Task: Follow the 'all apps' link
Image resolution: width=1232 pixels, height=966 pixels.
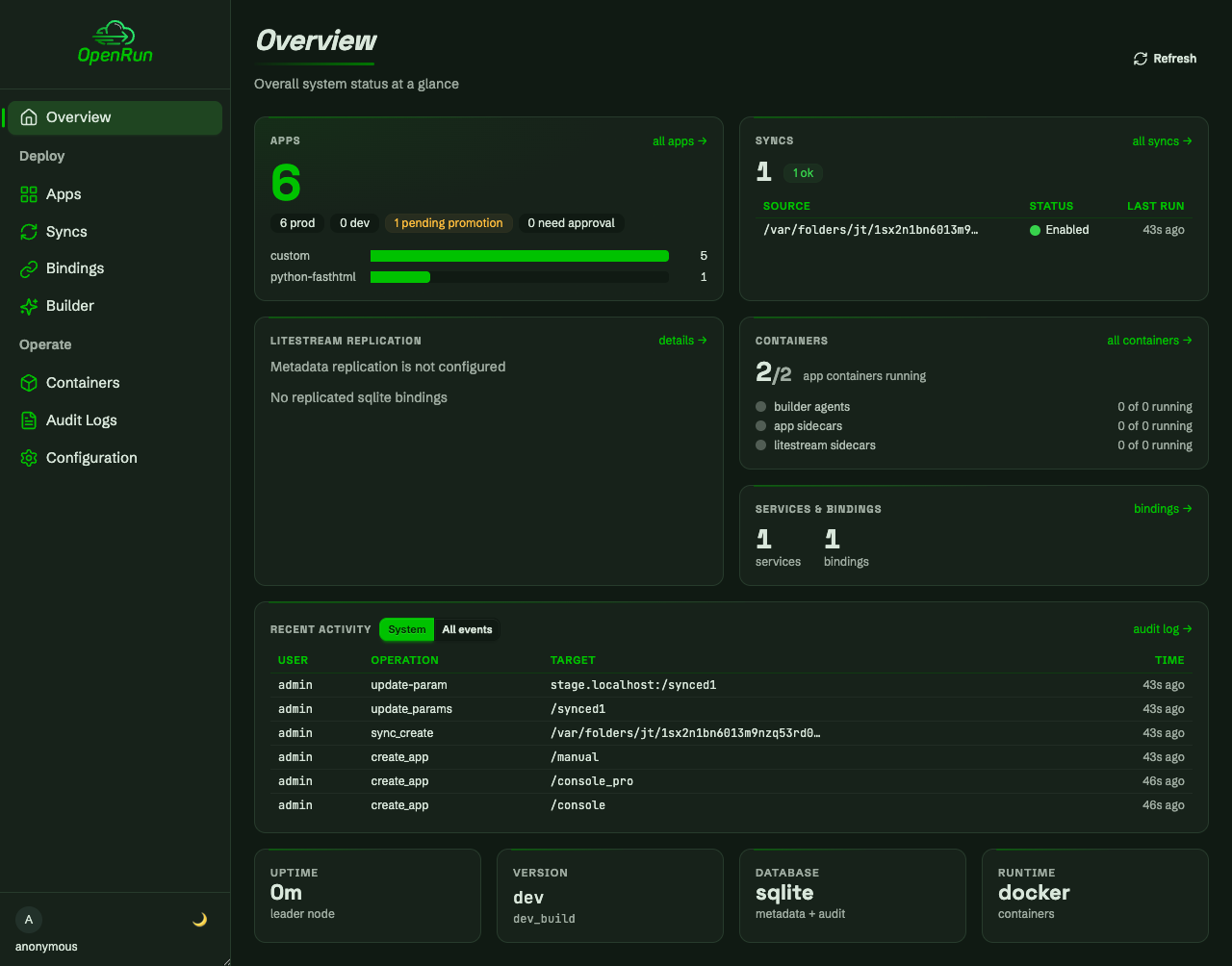Action: click(x=680, y=141)
